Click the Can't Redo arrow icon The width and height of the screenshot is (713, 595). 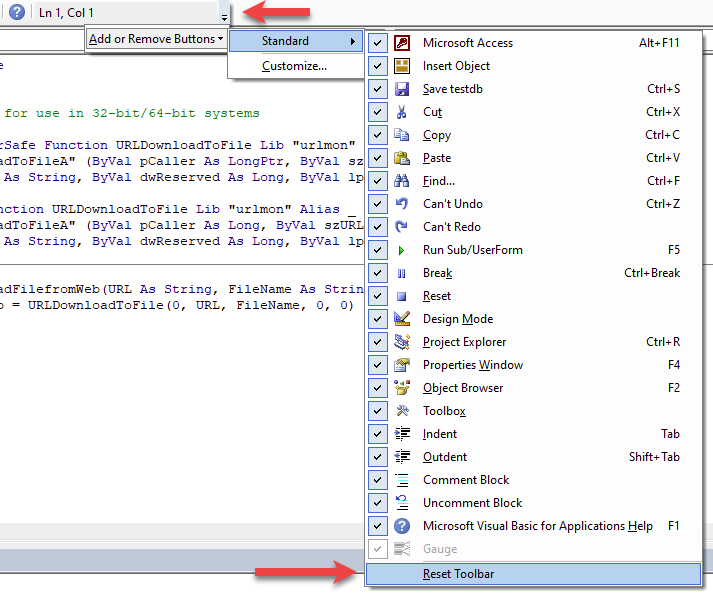pyautogui.click(x=402, y=227)
